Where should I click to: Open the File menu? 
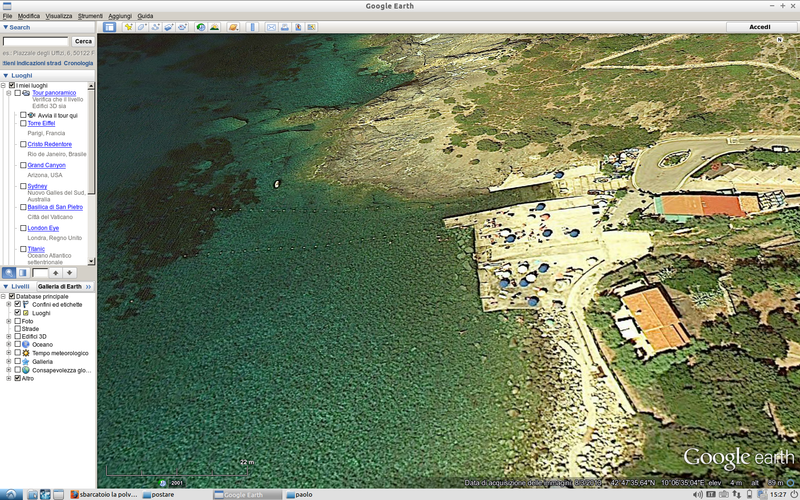coord(7,16)
